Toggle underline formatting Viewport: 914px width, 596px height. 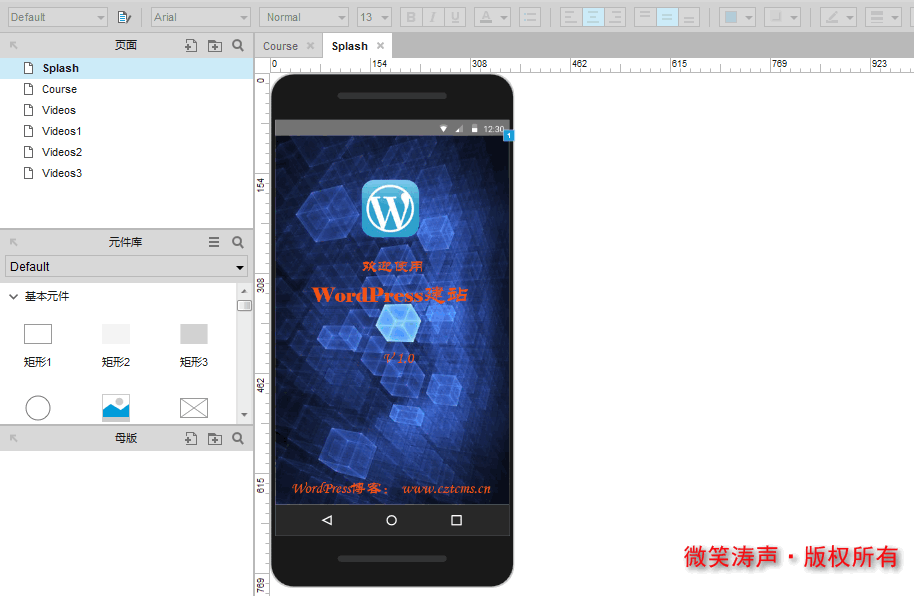click(x=455, y=17)
